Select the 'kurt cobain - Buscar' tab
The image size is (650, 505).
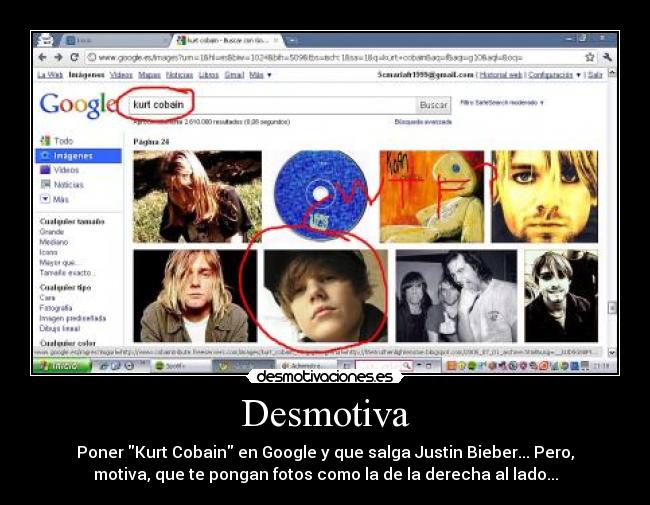[x=226, y=40]
